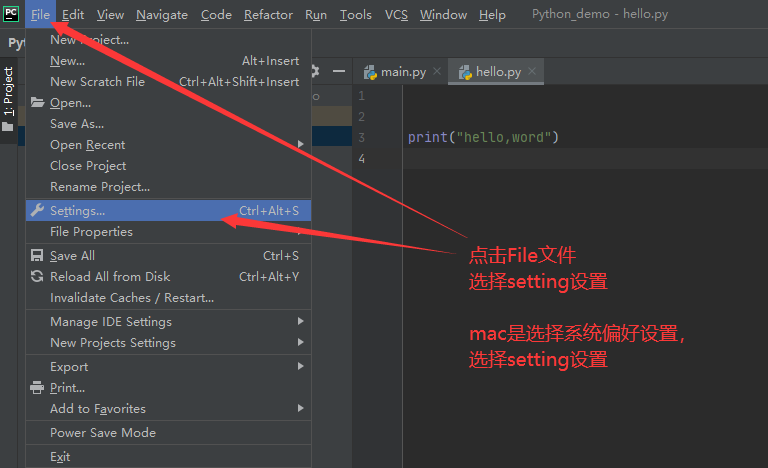Viewport: 768px width, 468px height.
Task: Click the hello.py Python file icon
Action: (x=465, y=72)
